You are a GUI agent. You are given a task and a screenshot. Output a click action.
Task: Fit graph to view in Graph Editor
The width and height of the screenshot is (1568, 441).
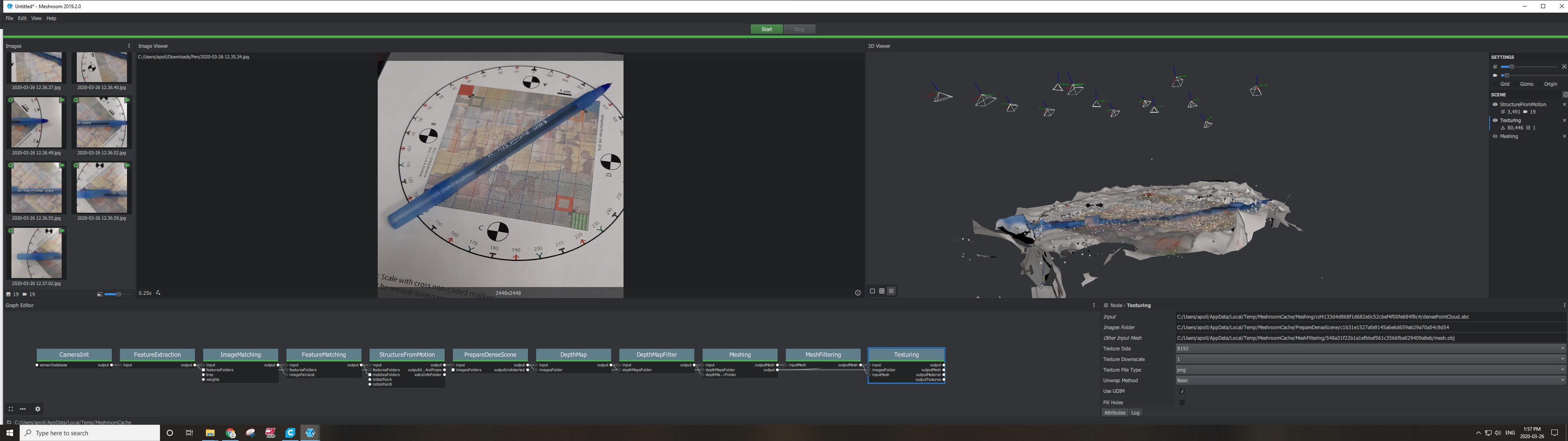coord(10,409)
